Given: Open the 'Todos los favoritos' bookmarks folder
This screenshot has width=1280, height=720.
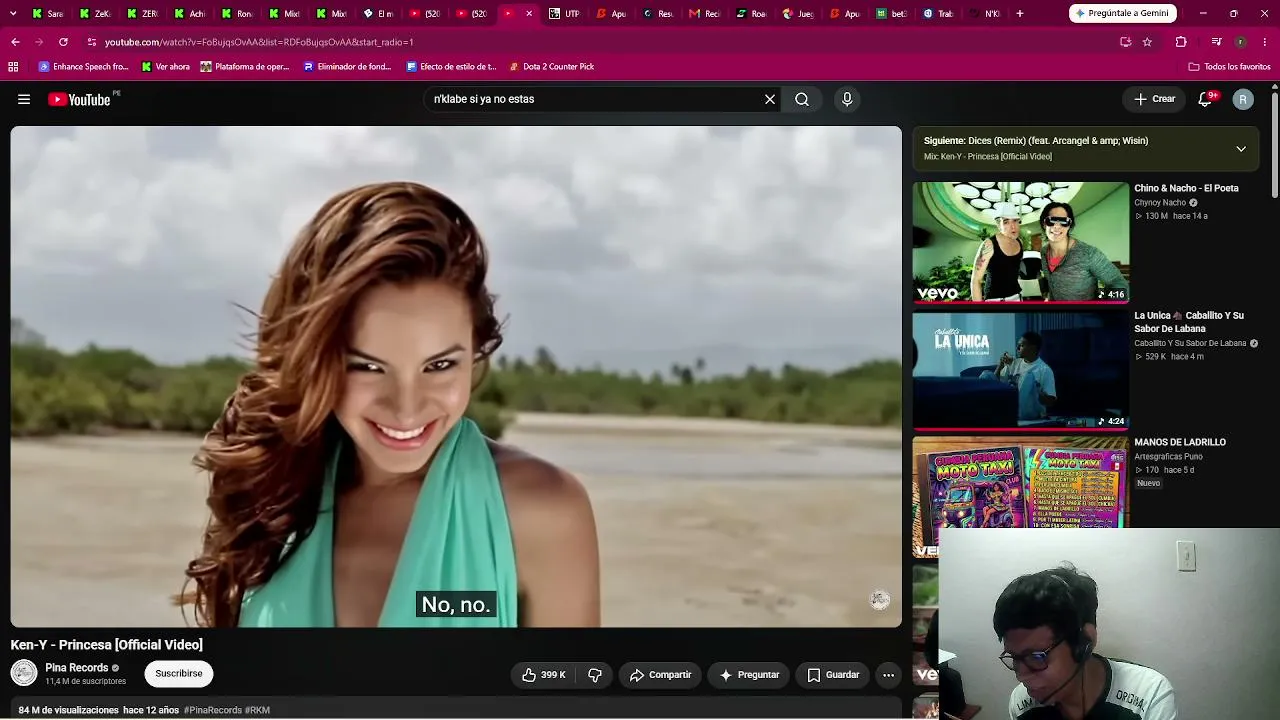Looking at the screenshot, I should pos(1229,67).
